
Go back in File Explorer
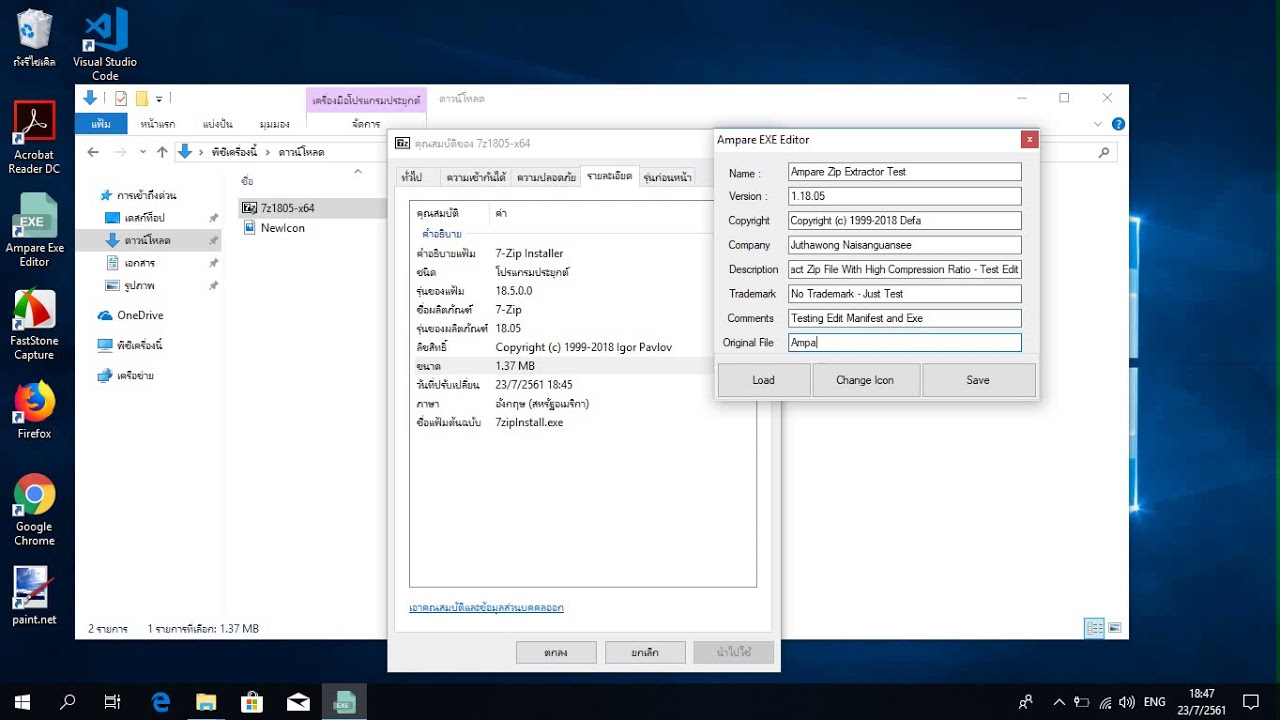(x=93, y=152)
